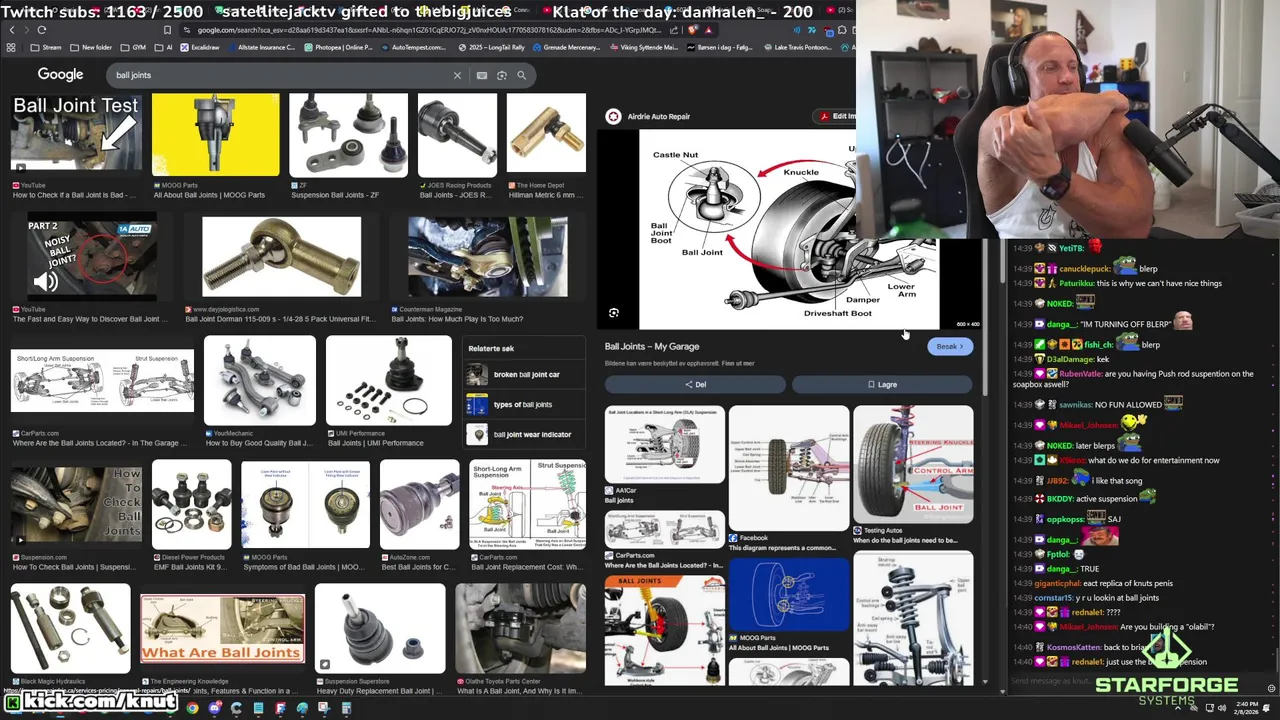Open the What Are Ball Joints thumbnail
Viewport: 1280px width, 720px height.
(223, 629)
